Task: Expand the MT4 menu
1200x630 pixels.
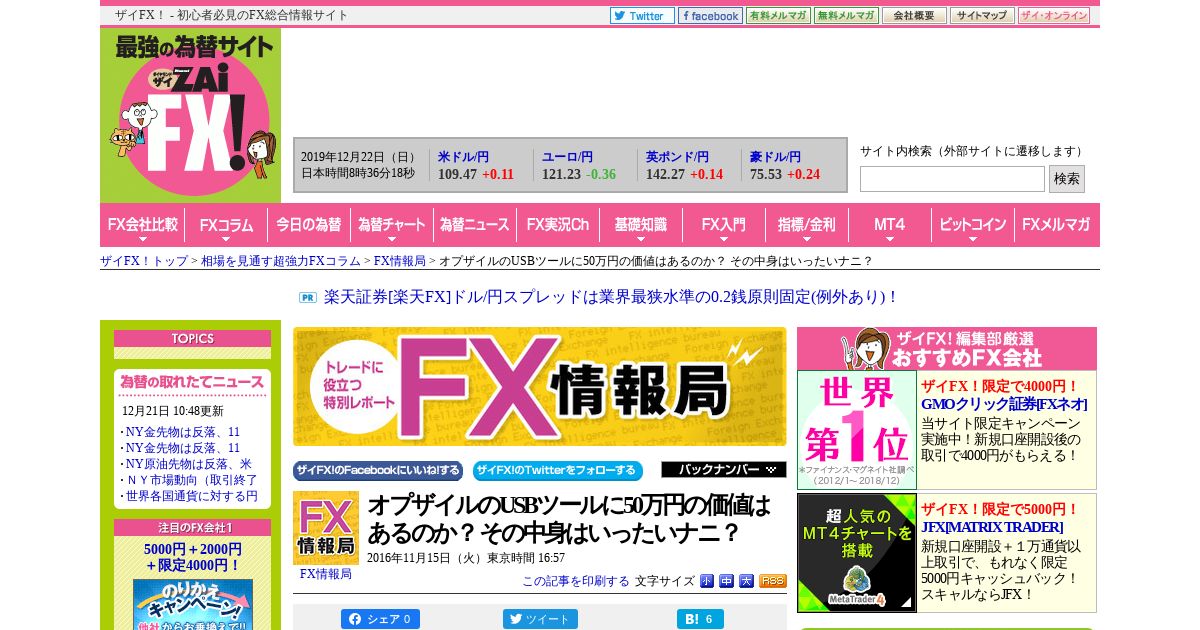Action: (x=890, y=225)
